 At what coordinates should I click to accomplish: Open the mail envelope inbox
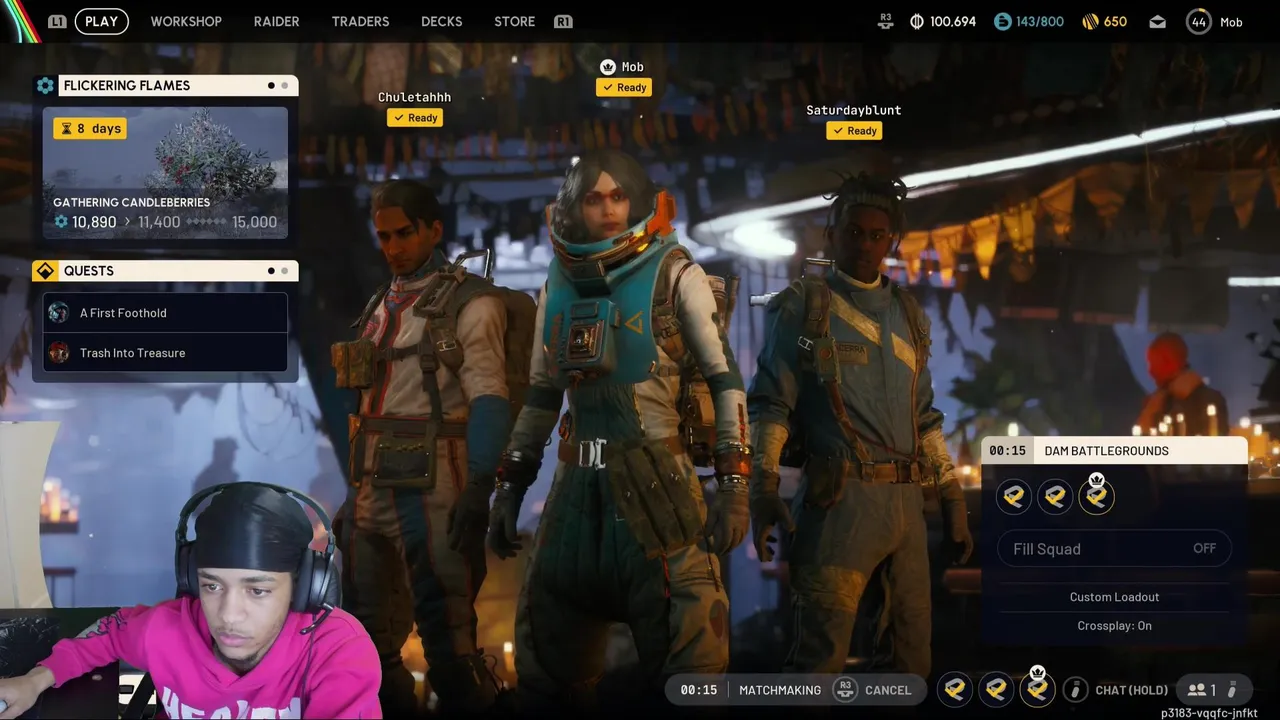coord(1157,21)
